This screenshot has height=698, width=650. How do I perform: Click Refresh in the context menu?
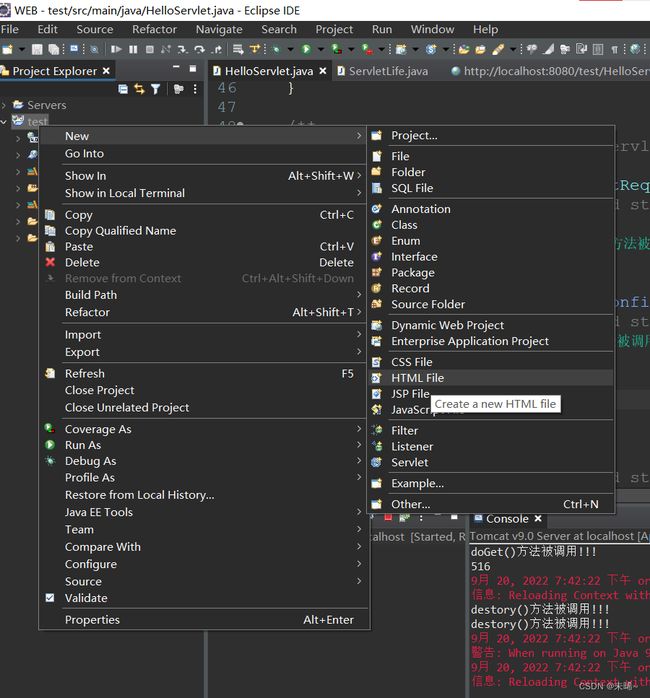click(204, 373)
